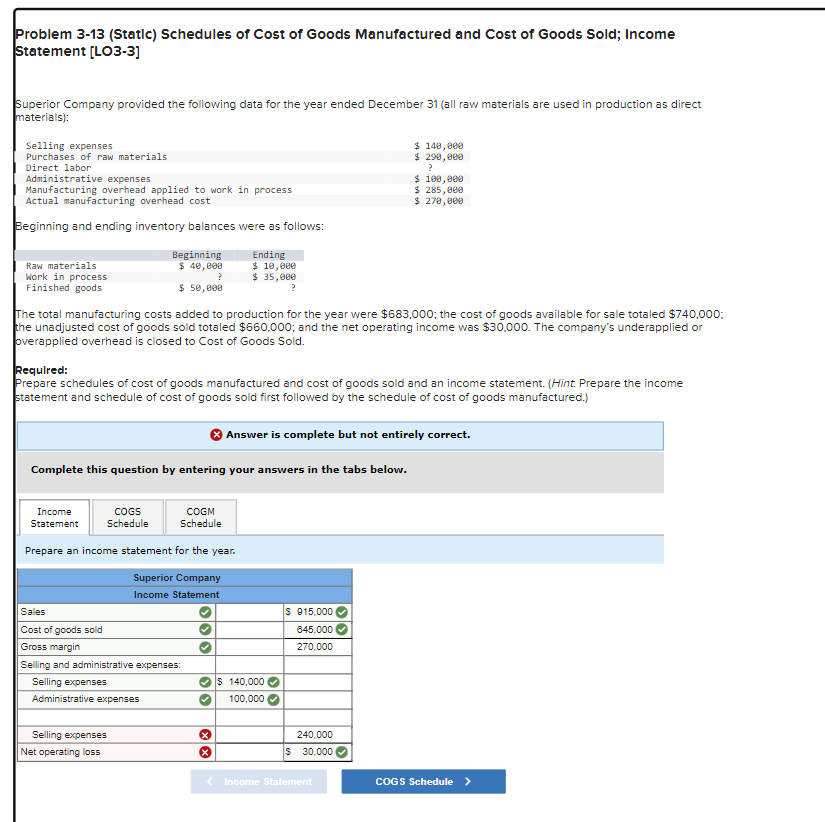This screenshot has width=825, height=822.
Task: Click the blank amount cell beside 240,000
Action: 249,735
